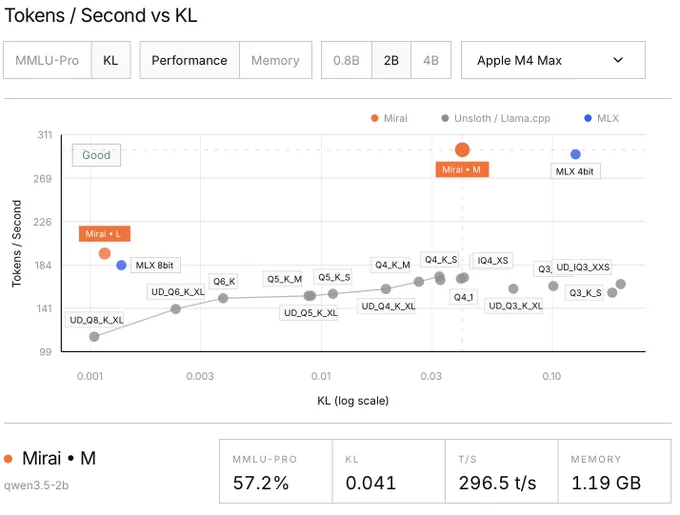Click the qwen3.5-2b model name
The image size is (680, 515).
[36, 485]
